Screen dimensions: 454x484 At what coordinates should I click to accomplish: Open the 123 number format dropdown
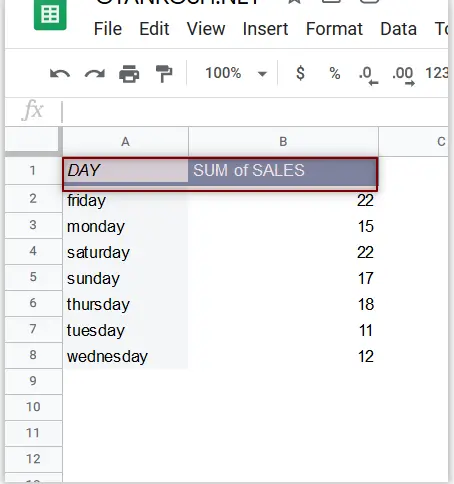pos(437,73)
